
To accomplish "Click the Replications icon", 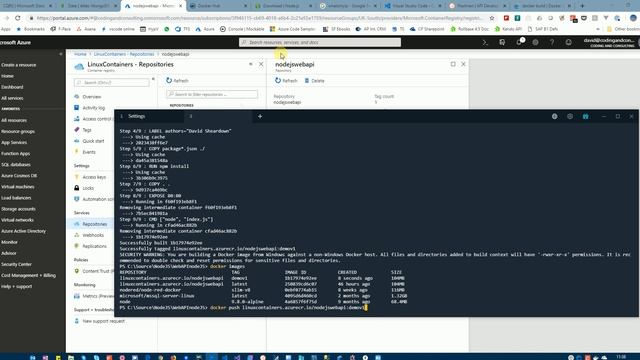I will [x=77, y=246].
